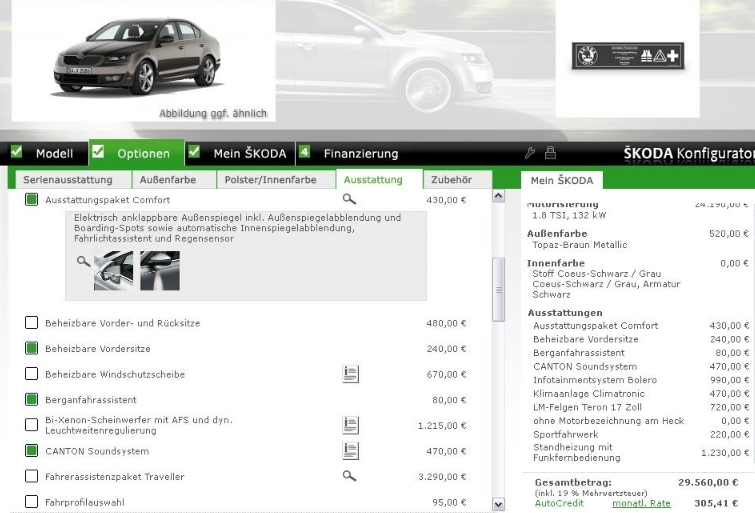Click brown Octavia car preview image
755x513 pixels.
[x=137, y=57]
